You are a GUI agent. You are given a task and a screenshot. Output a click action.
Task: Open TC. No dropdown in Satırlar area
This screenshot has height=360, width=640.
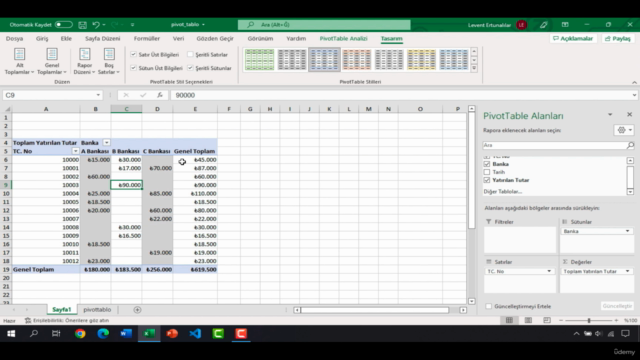(549, 271)
